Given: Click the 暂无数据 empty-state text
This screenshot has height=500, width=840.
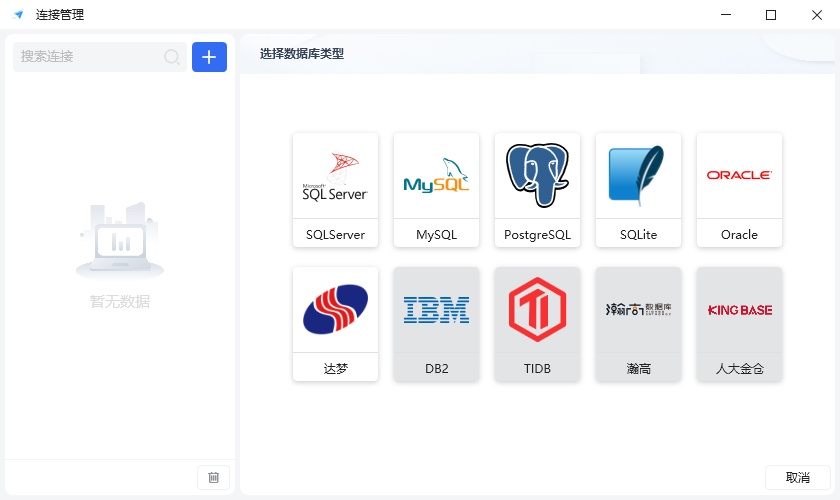Looking at the screenshot, I should (x=120, y=302).
